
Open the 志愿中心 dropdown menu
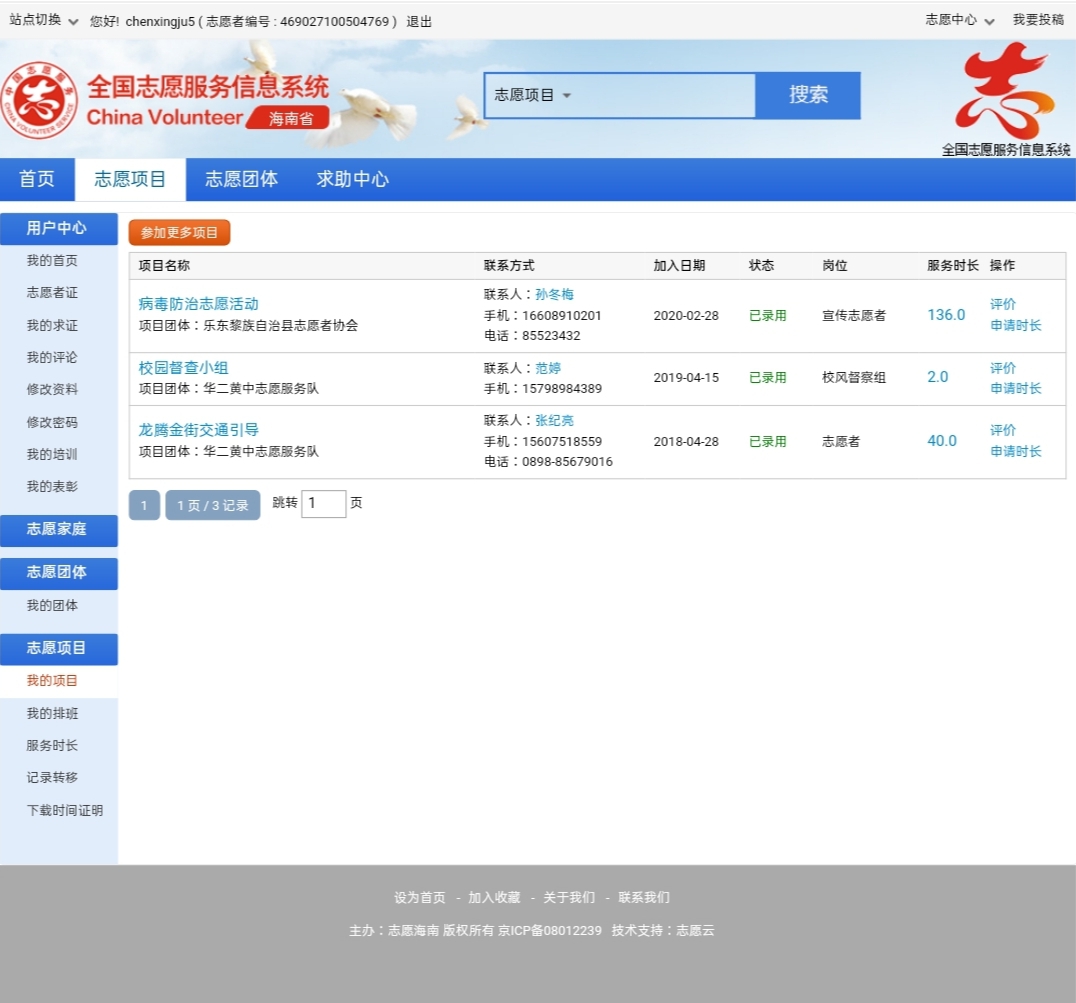[960, 20]
